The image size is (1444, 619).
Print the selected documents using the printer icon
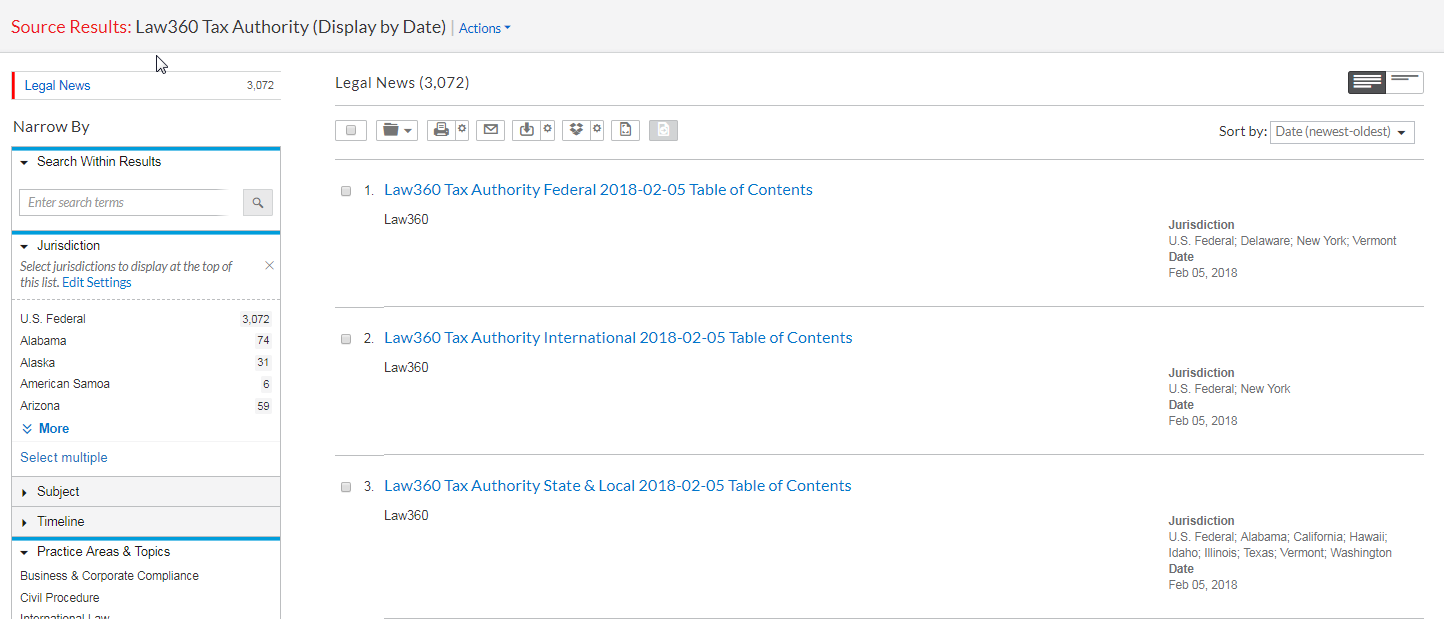pos(441,130)
